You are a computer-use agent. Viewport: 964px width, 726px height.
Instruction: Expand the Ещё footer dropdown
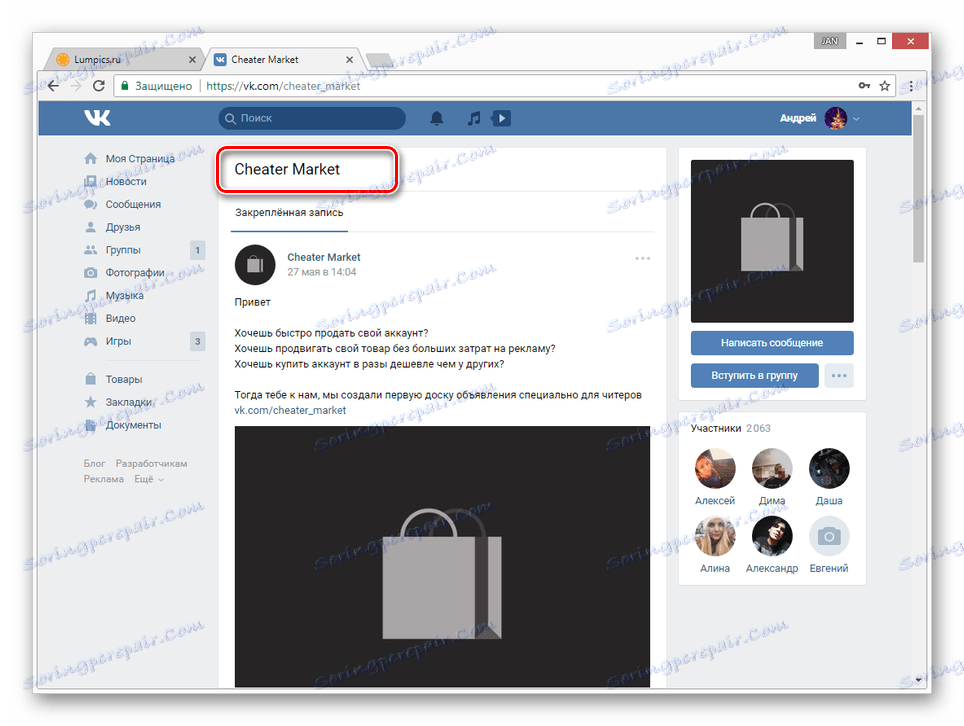coord(149,479)
